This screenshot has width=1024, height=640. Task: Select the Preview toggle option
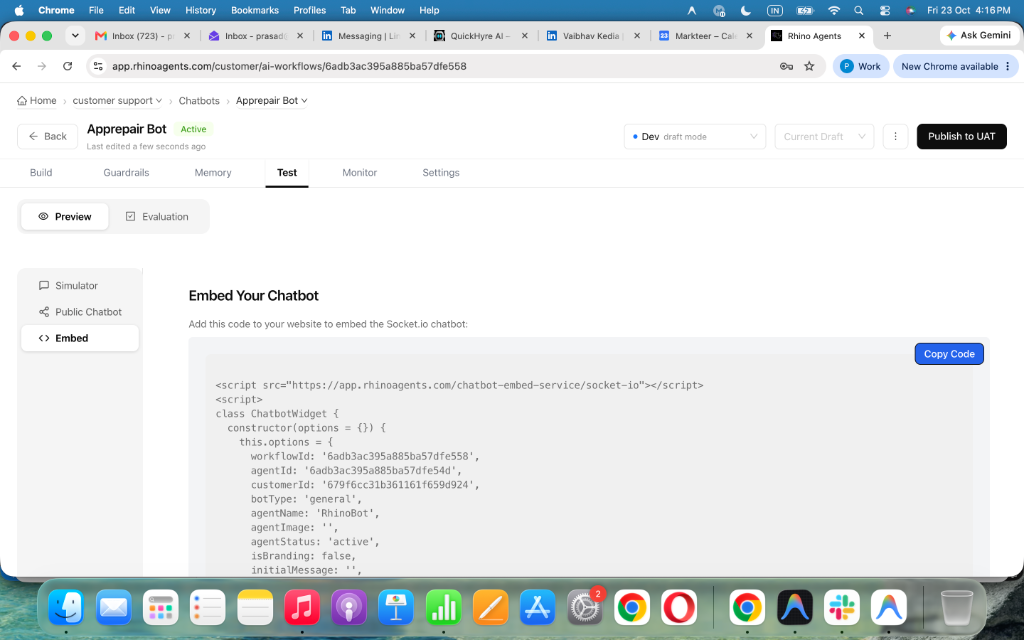point(65,217)
